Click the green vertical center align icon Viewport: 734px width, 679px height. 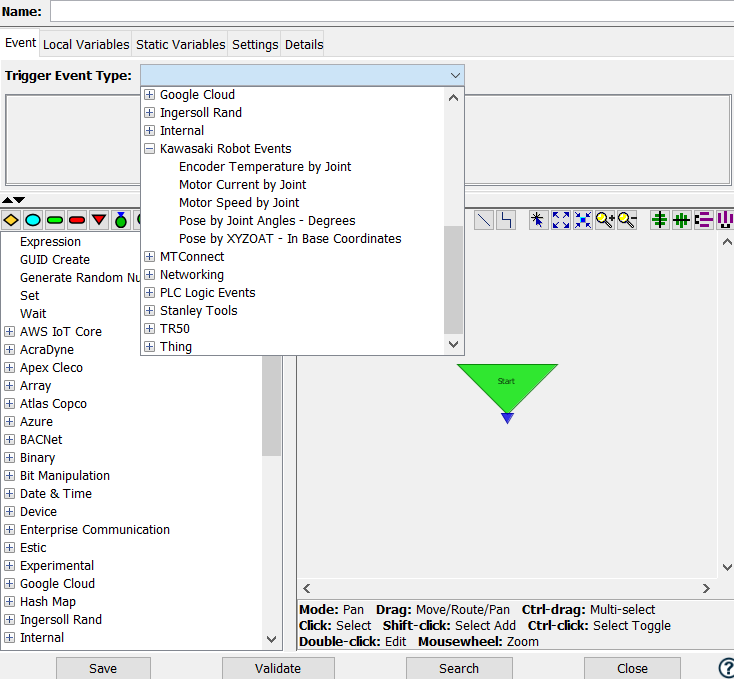point(660,220)
